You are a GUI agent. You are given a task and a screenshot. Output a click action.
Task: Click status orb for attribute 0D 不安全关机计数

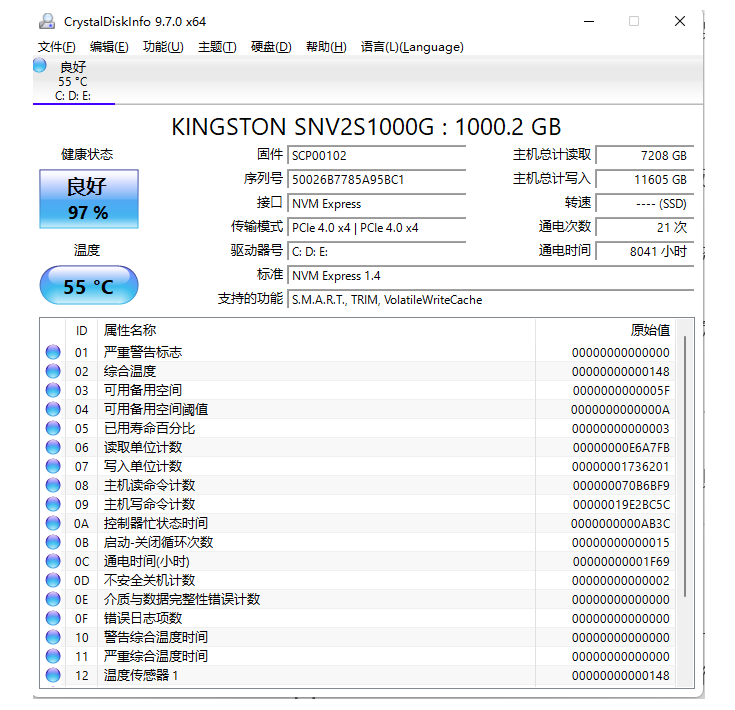tap(53, 580)
